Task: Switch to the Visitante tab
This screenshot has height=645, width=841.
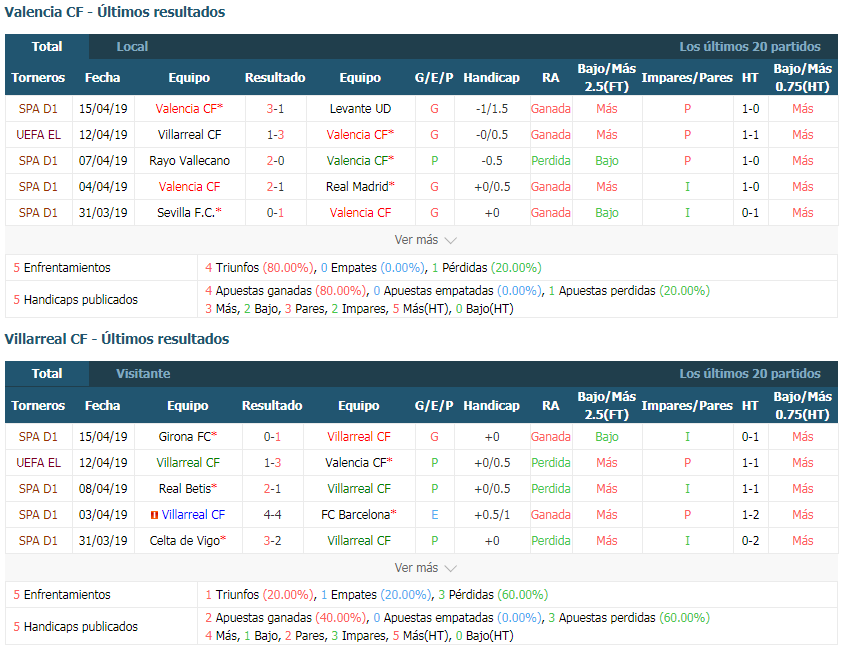Action: tap(143, 374)
